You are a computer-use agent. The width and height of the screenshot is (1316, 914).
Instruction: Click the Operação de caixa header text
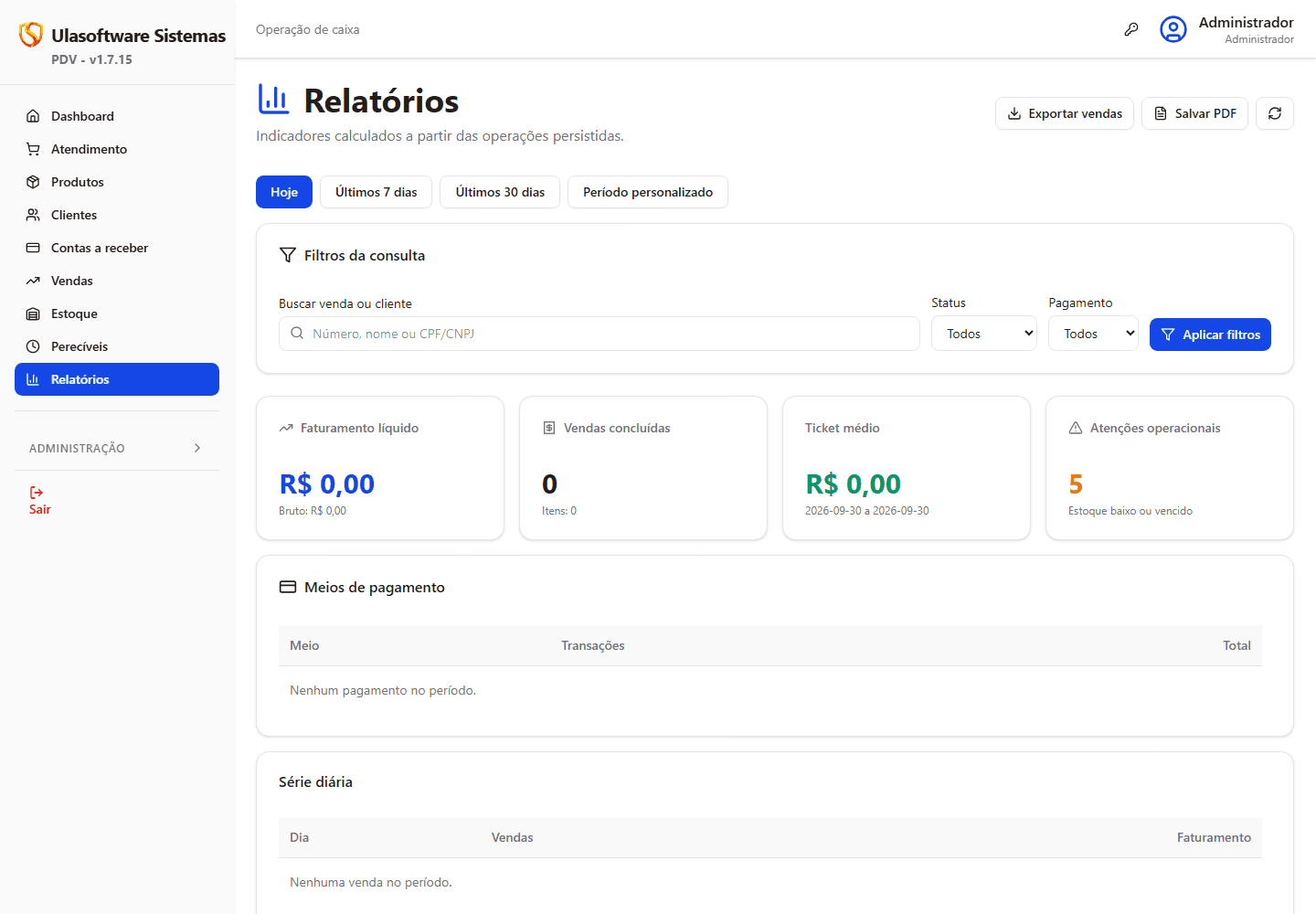308,29
